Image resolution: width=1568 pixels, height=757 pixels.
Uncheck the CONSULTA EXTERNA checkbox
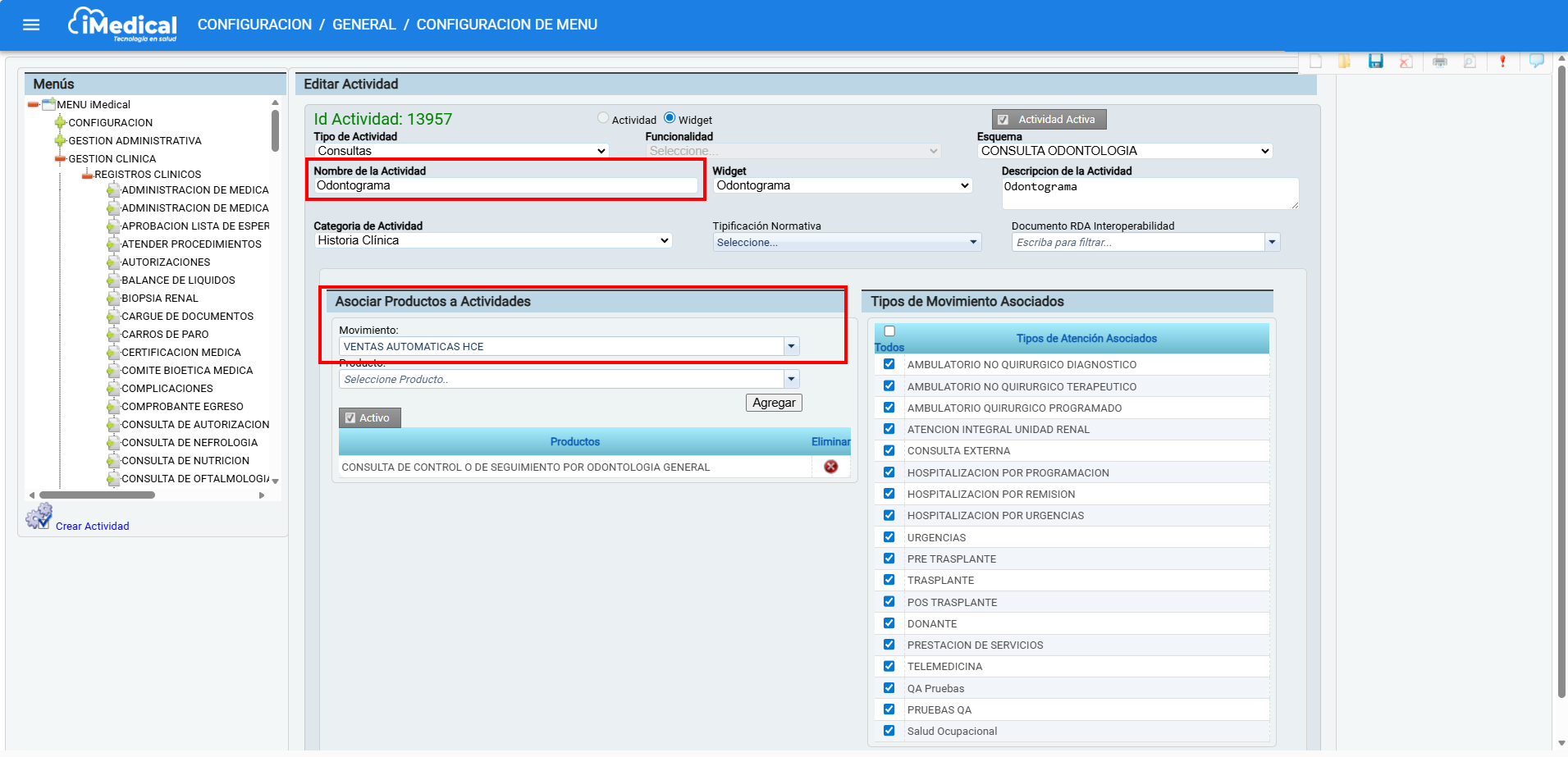coord(889,450)
